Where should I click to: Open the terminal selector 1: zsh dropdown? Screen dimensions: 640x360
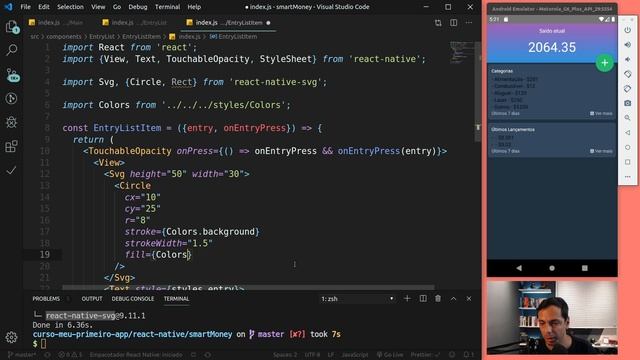(x=357, y=299)
